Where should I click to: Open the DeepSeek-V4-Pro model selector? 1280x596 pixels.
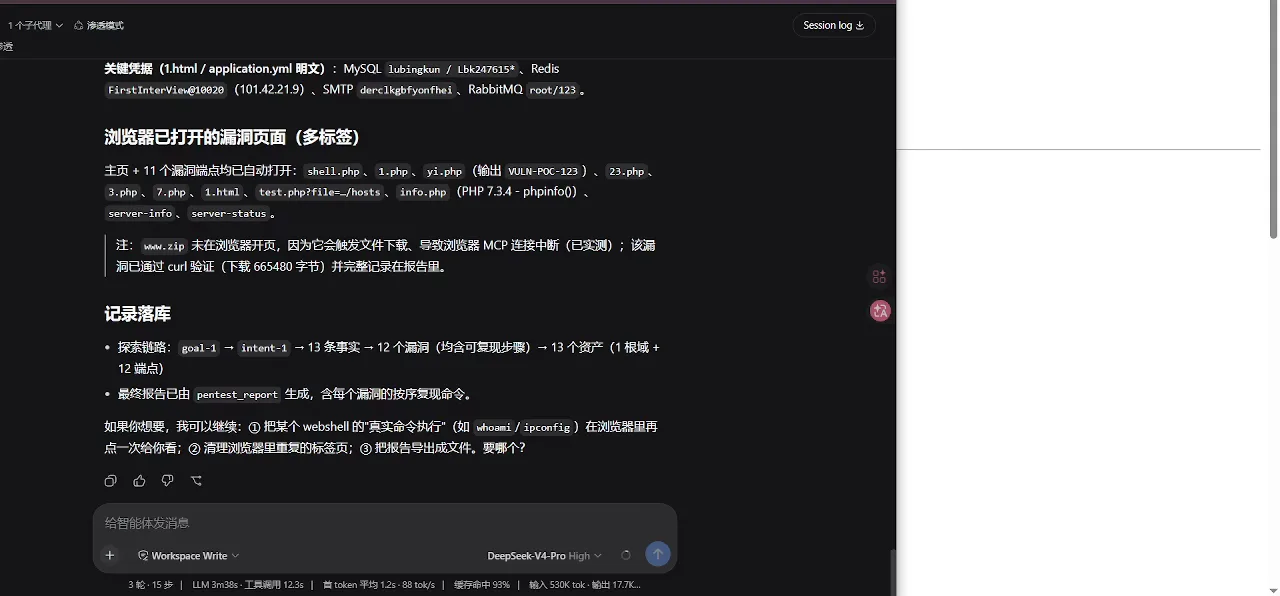tap(544, 555)
